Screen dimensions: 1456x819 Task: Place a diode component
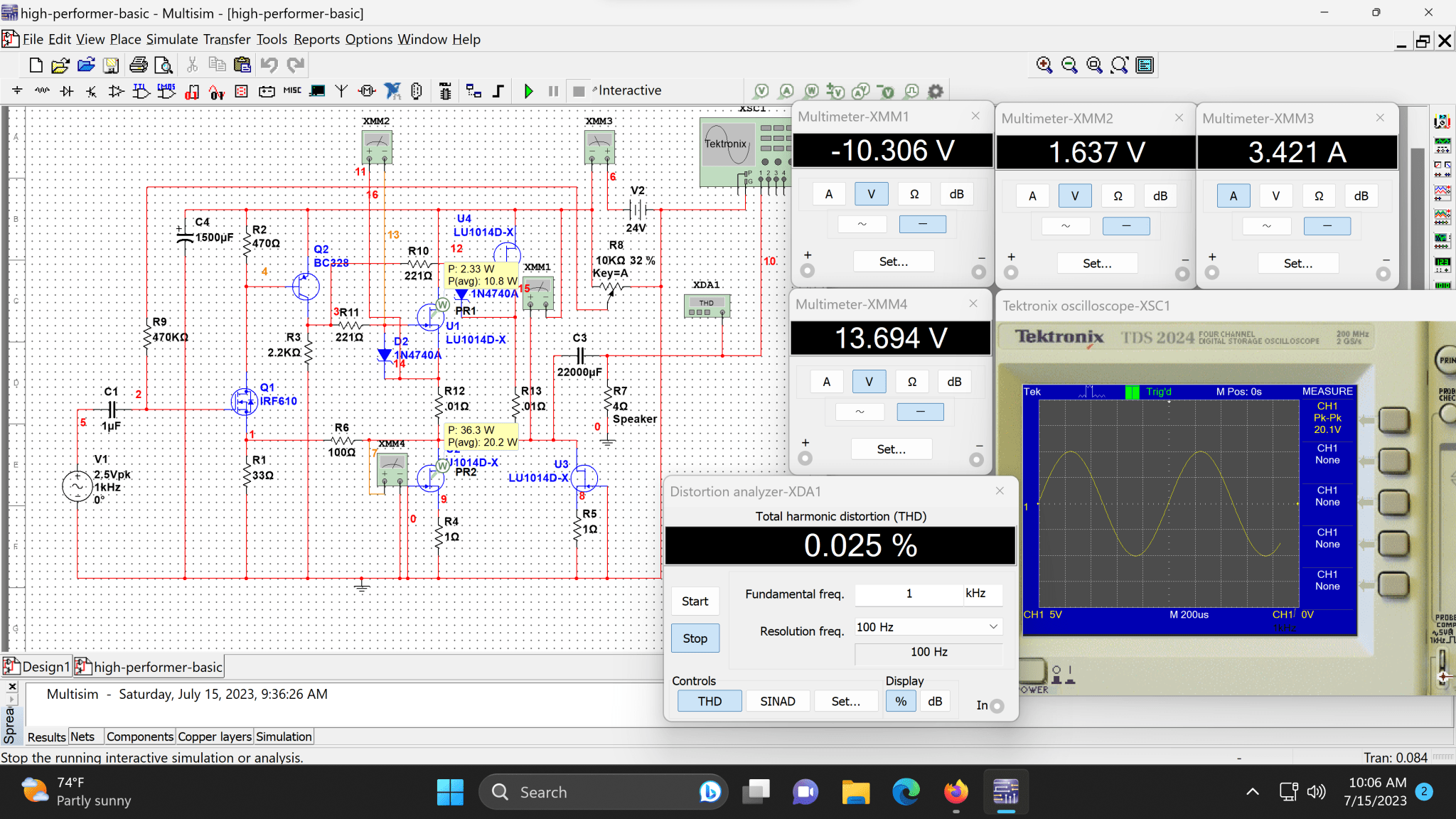(67, 91)
